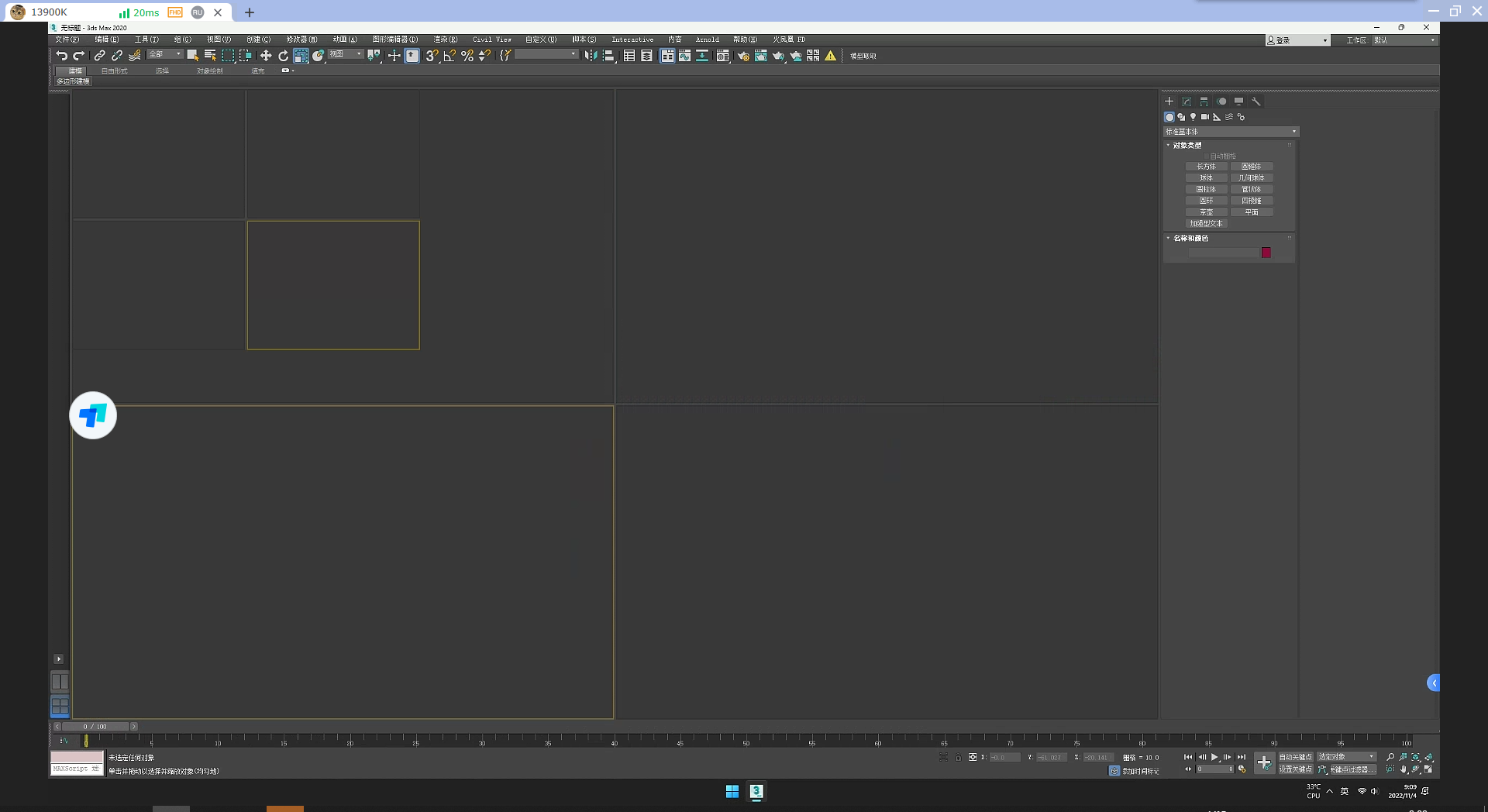Image resolution: width=1488 pixels, height=812 pixels.
Task: Open the 选定对象 key filter dropdown
Action: [x=1346, y=757]
